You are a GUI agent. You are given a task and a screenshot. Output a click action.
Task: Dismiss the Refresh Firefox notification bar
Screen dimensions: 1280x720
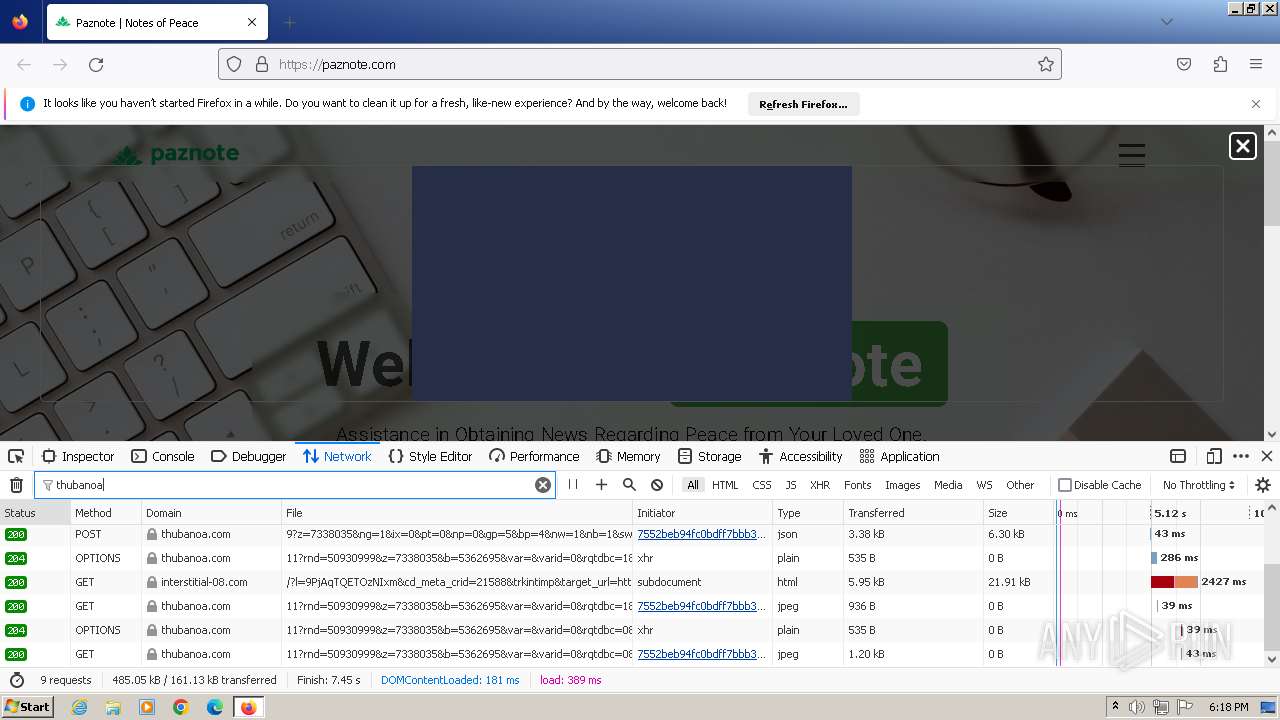tap(1256, 104)
